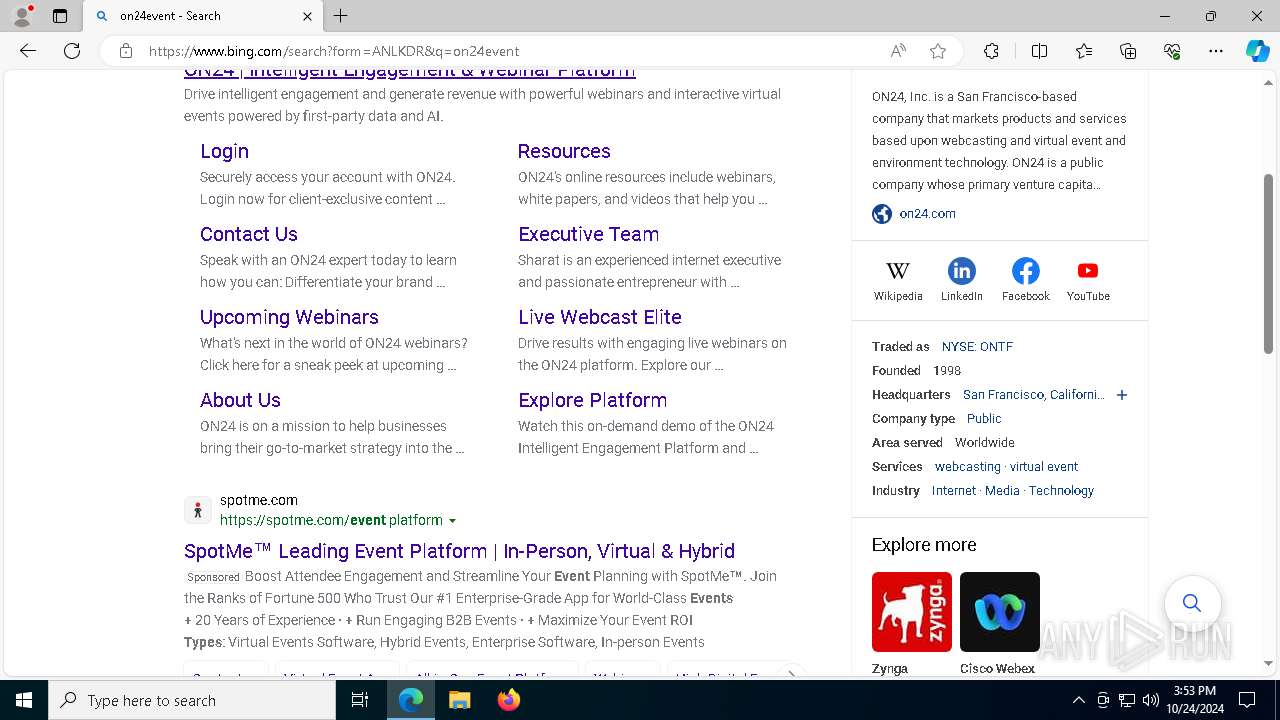Open the Contact Us sitelink
The height and width of the screenshot is (720, 1280).
click(x=249, y=234)
